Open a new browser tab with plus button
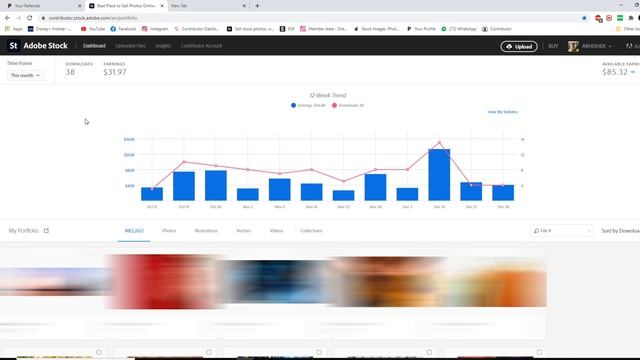The width and height of the screenshot is (640, 360). point(257,6)
